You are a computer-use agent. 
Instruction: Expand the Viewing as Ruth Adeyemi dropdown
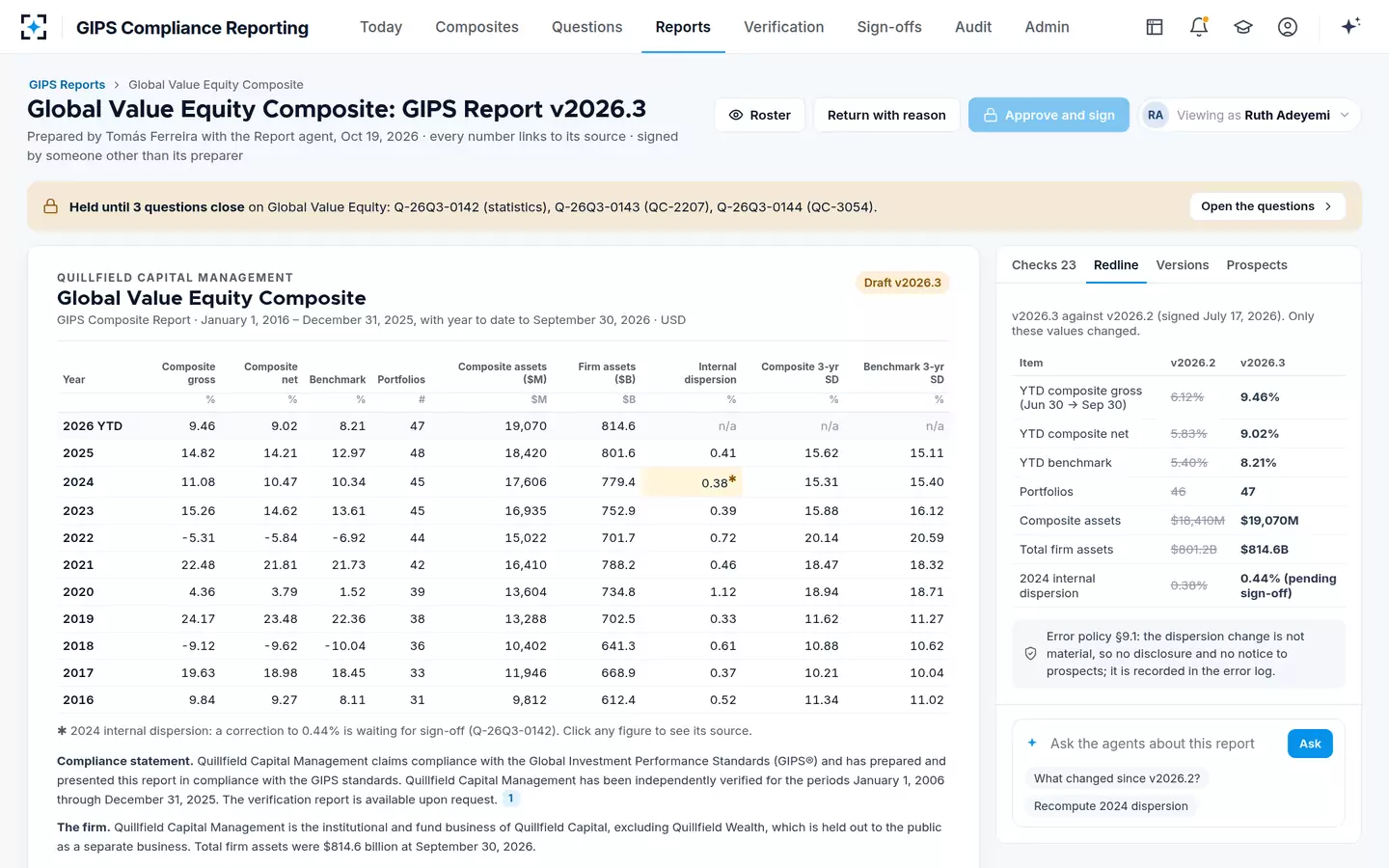tap(1250, 115)
